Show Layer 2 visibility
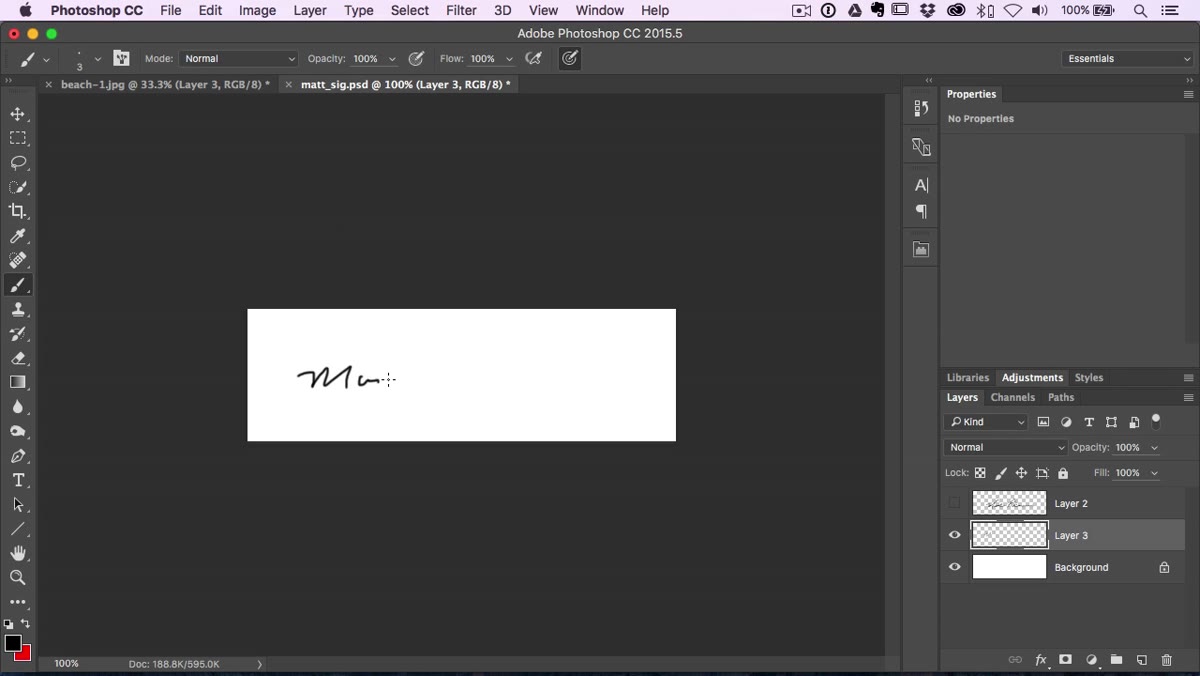Image resolution: width=1200 pixels, height=676 pixels. (x=954, y=503)
